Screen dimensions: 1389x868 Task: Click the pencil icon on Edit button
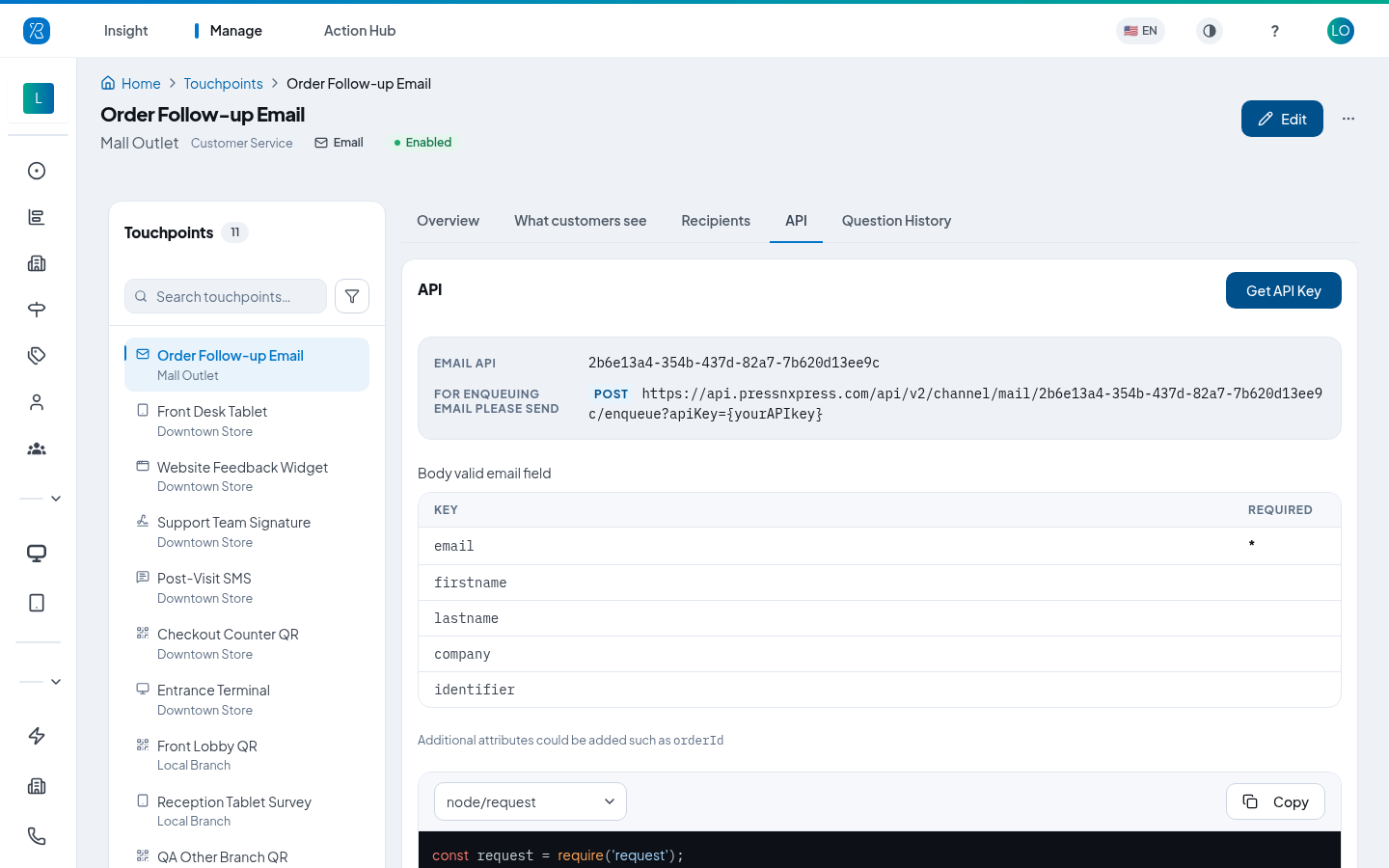1266,119
